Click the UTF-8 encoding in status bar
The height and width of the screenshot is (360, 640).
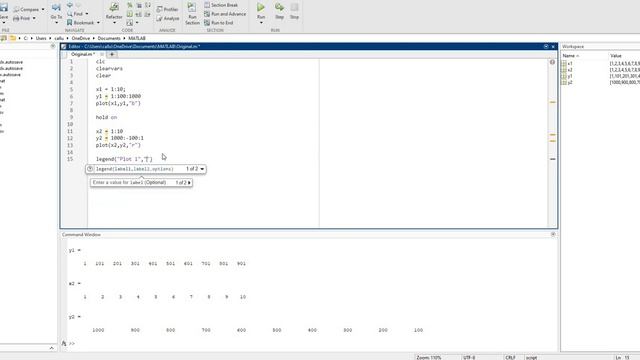tap(469, 358)
